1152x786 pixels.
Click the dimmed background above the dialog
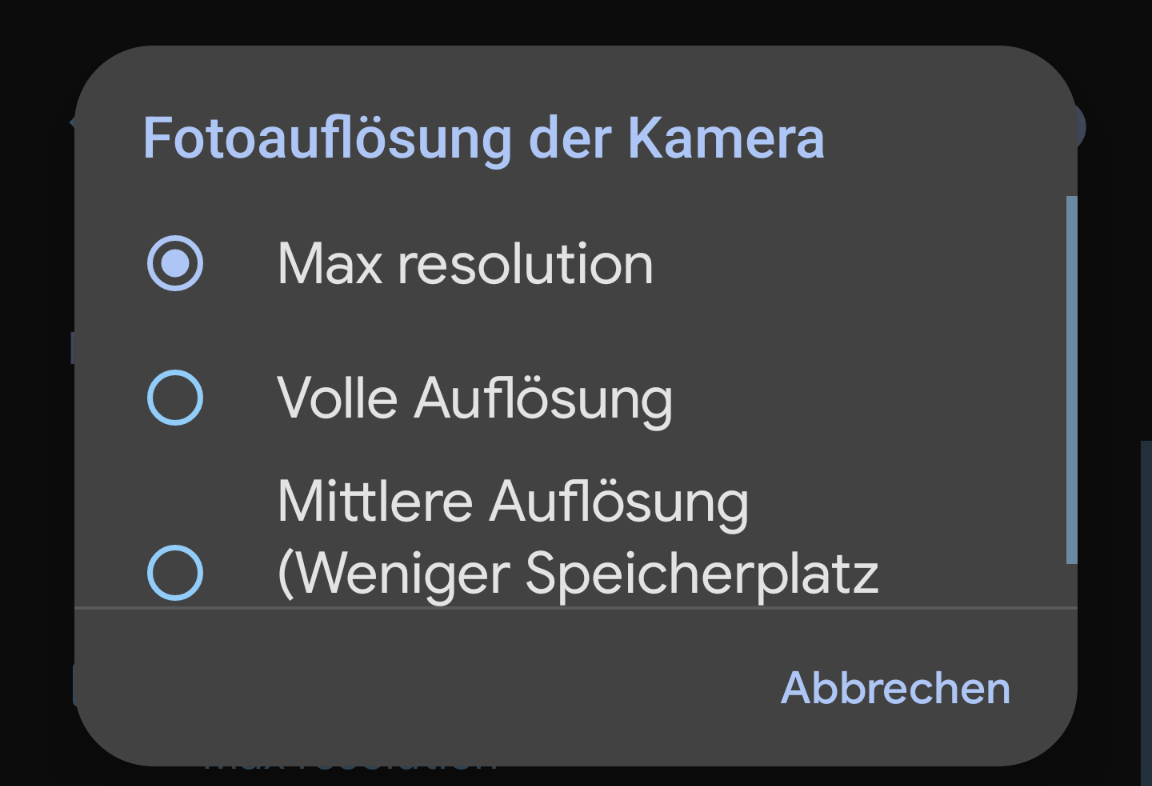point(575,22)
